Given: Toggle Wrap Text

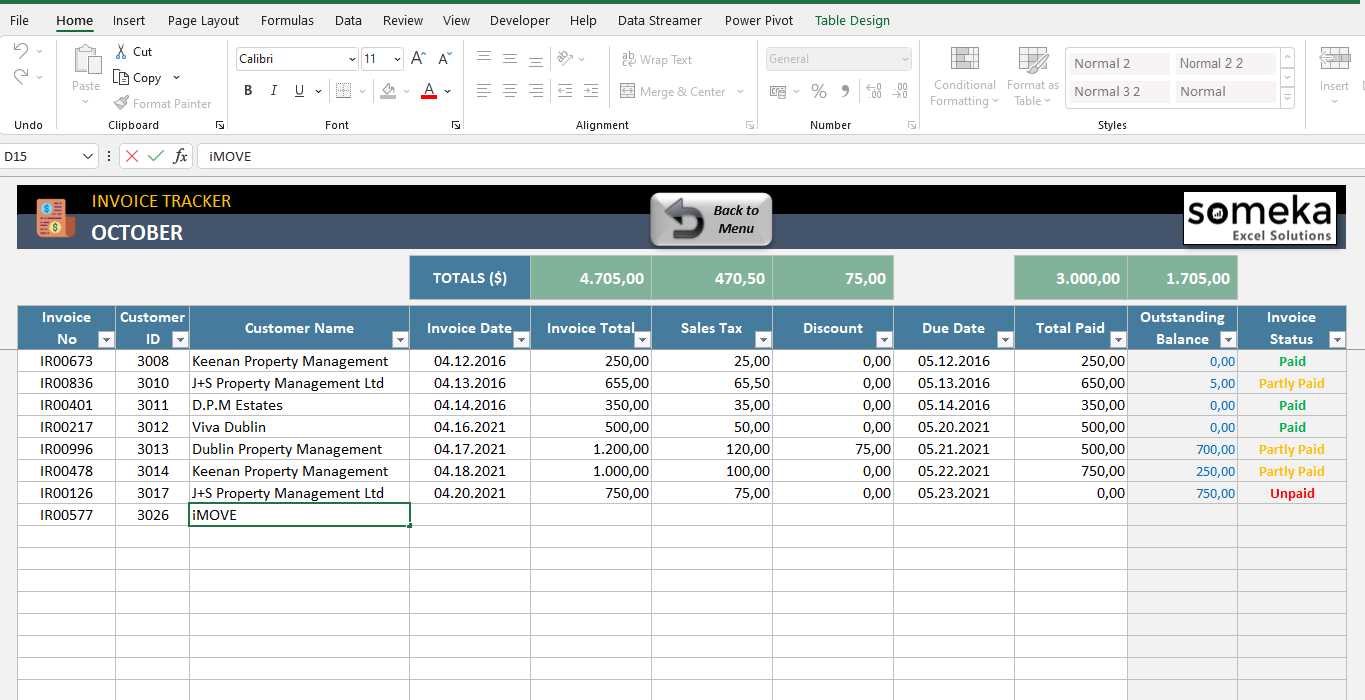Looking at the screenshot, I should click(x=656, y=60).
